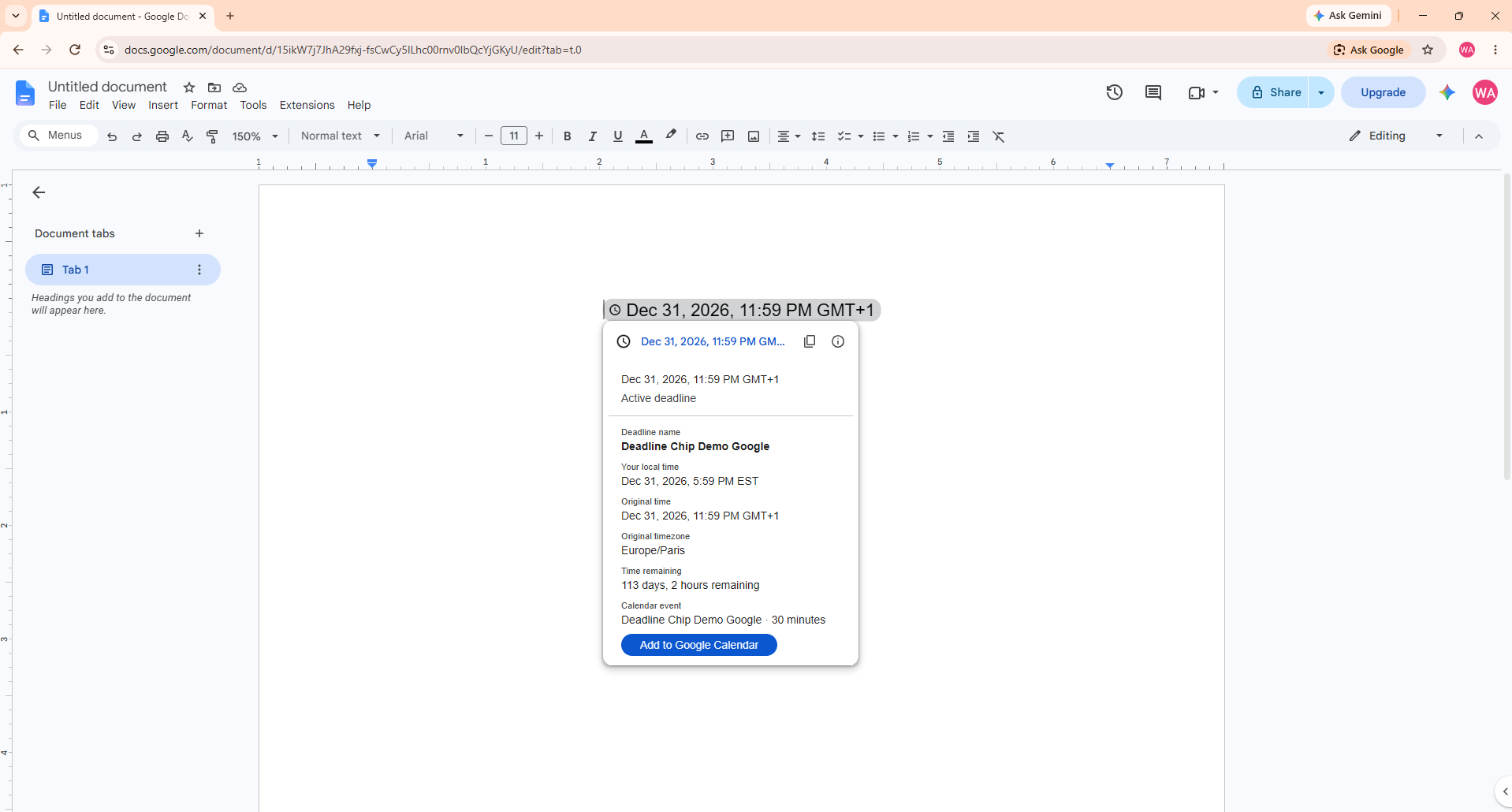1512x812 pixels.
Task: Open version history clock icon
Action: (x=1114, y=92)
